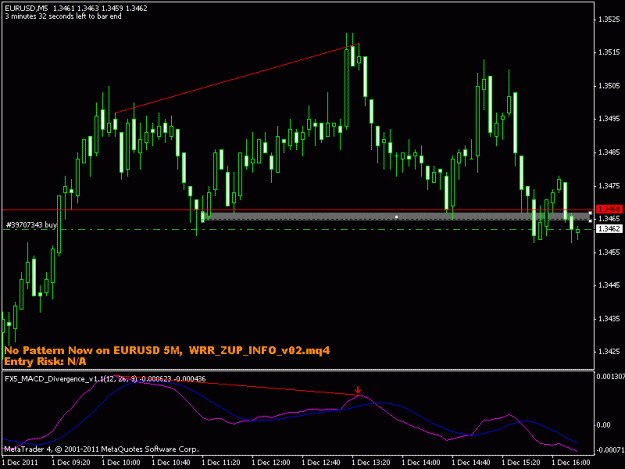
Task: Click the -0.00071 indicator scale value
Action: coord(610,450)
